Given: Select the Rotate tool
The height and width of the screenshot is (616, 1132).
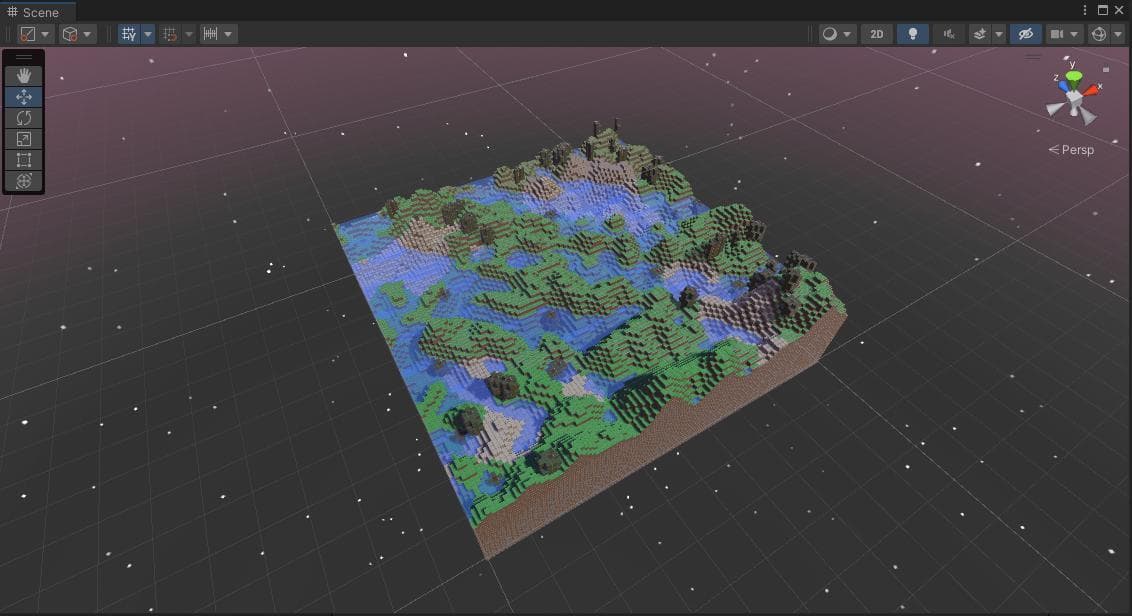Looking at the screenshot, I should pos(24,118).
